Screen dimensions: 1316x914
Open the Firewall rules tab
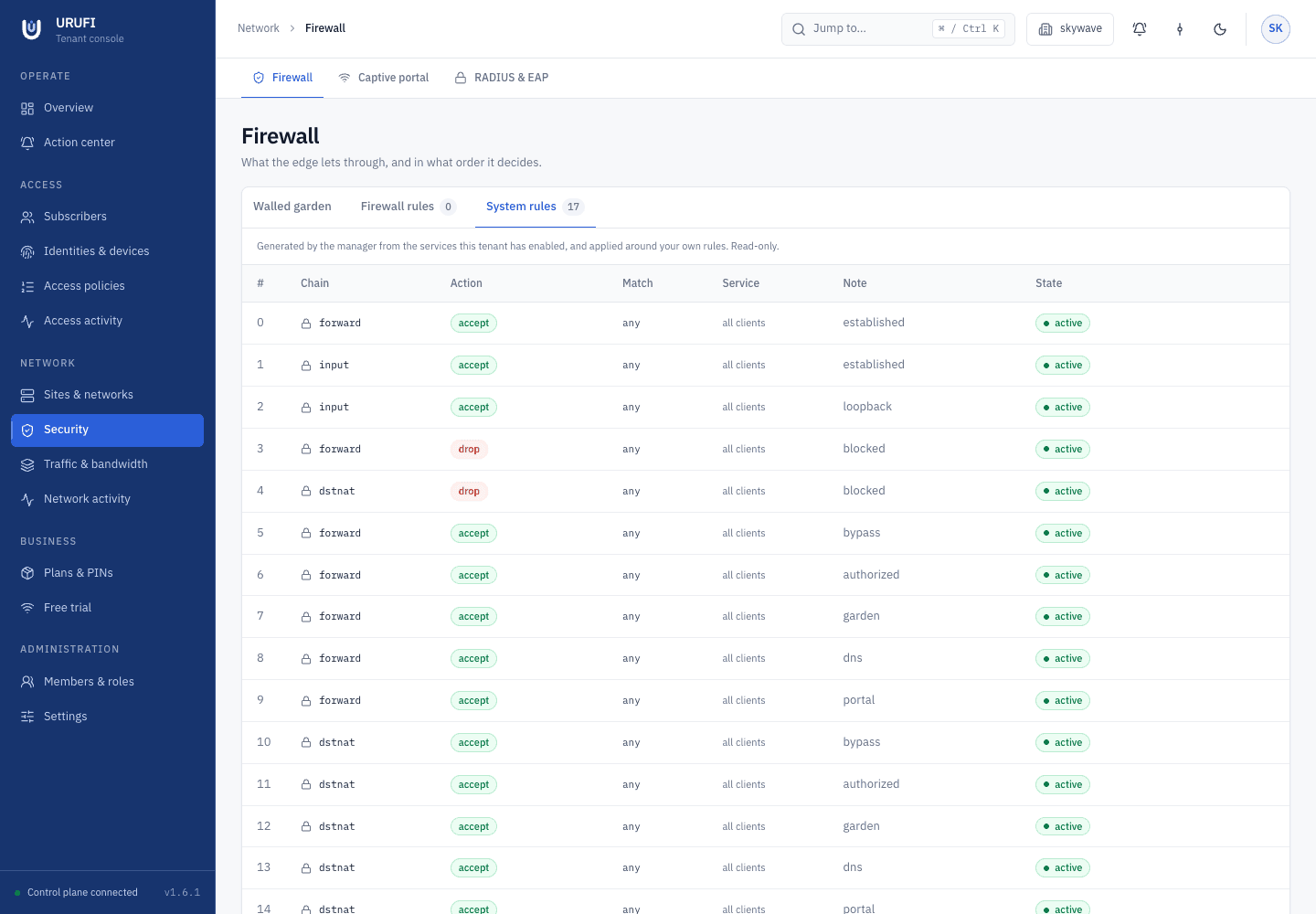click(409, 207)
